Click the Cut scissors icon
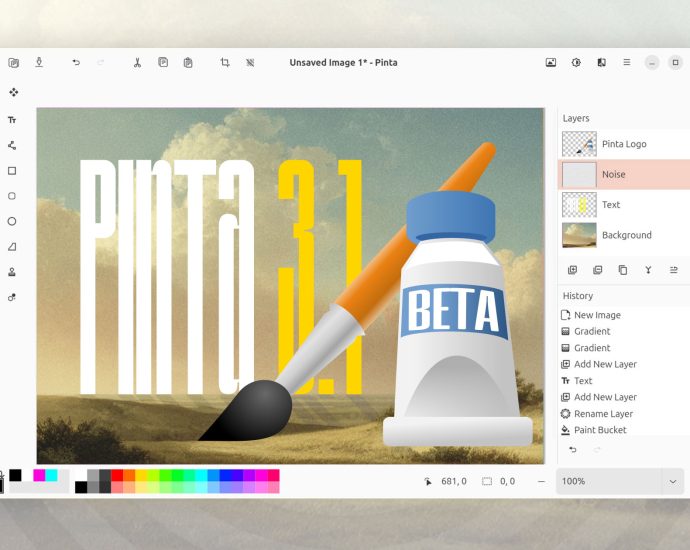Image resolution: width=690 pixels, height=550 pixels. click(137, 63)
